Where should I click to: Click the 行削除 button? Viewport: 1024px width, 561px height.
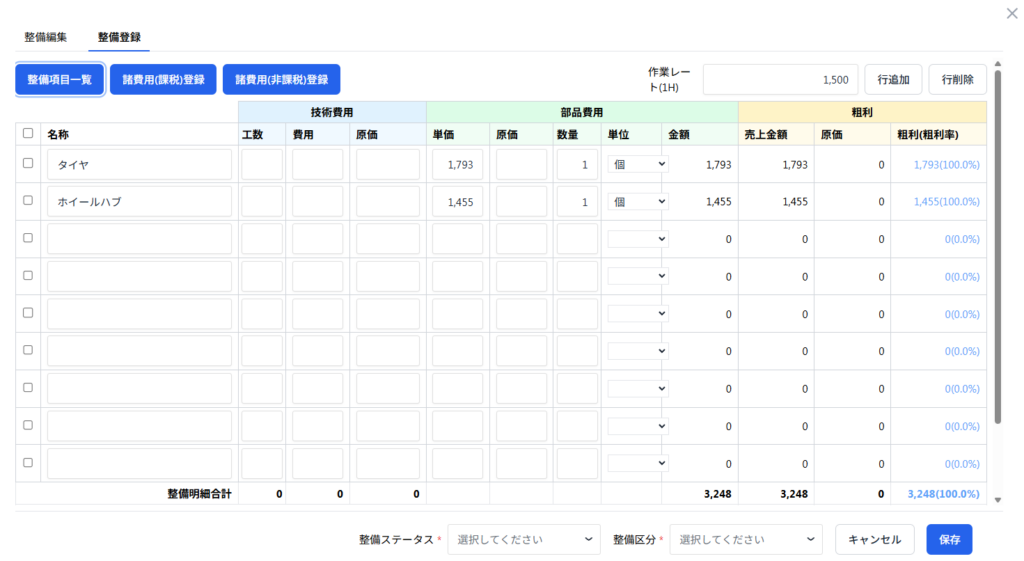[958, 79]
